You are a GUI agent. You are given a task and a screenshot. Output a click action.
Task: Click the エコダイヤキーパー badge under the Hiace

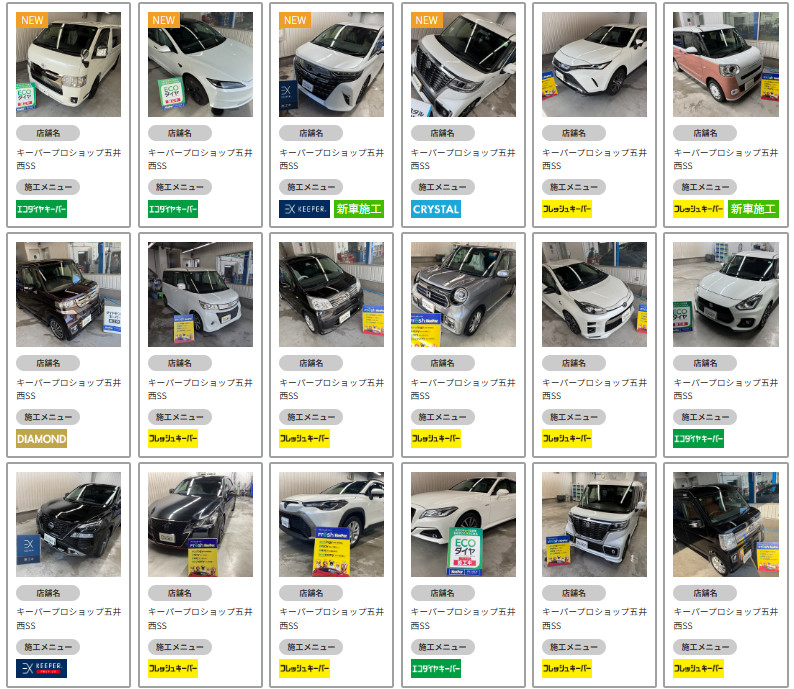(x=42, y=209)
